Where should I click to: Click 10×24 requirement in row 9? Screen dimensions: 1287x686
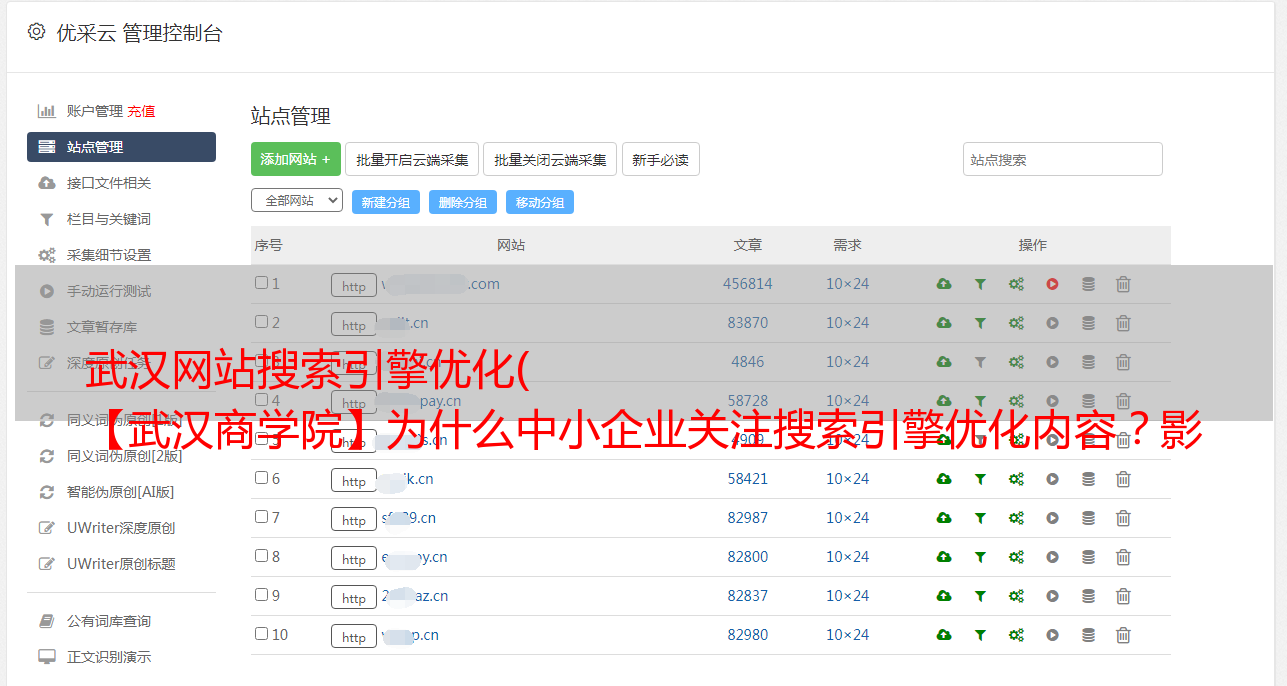847,596
